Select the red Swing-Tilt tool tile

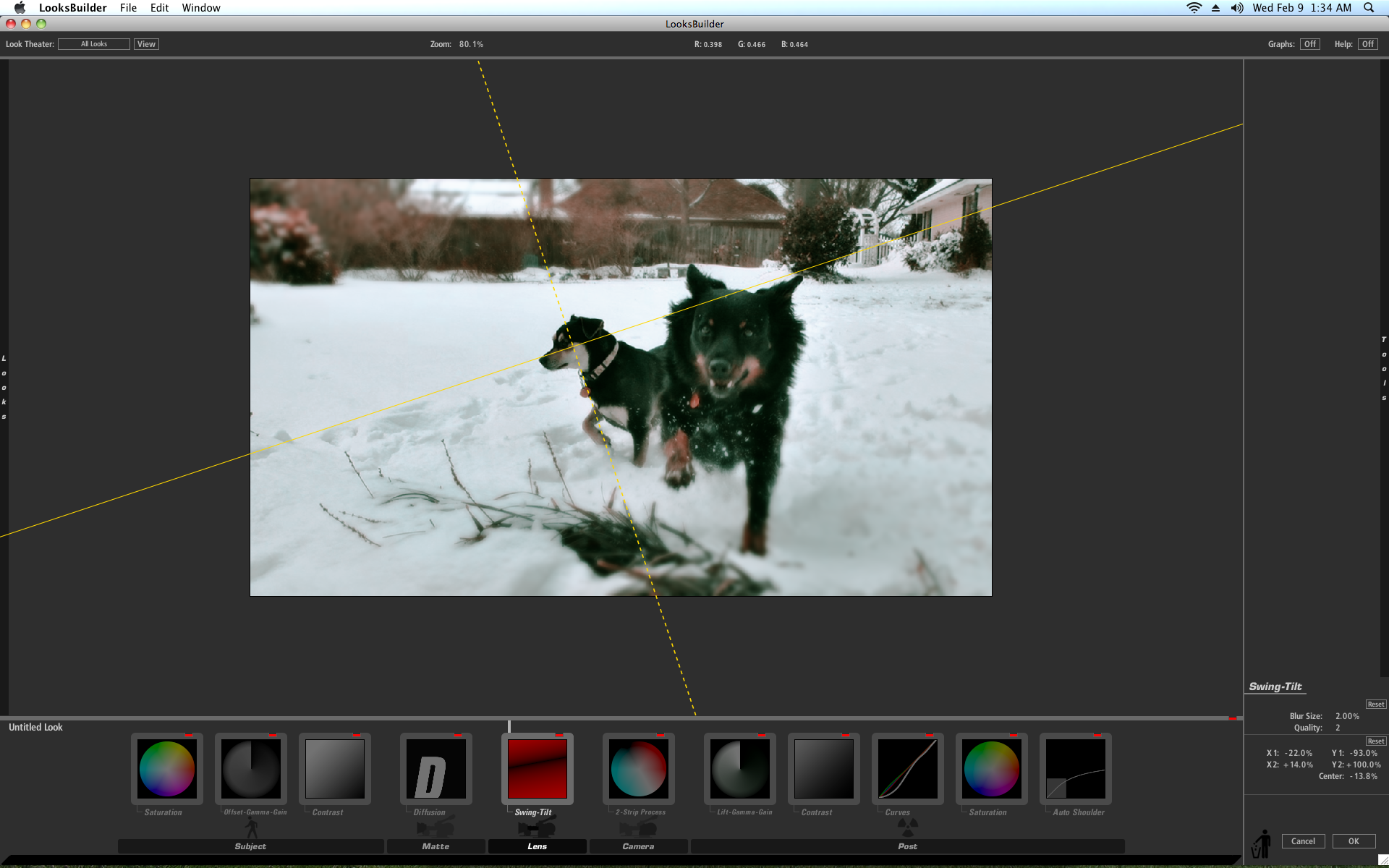tap(538, 768)
